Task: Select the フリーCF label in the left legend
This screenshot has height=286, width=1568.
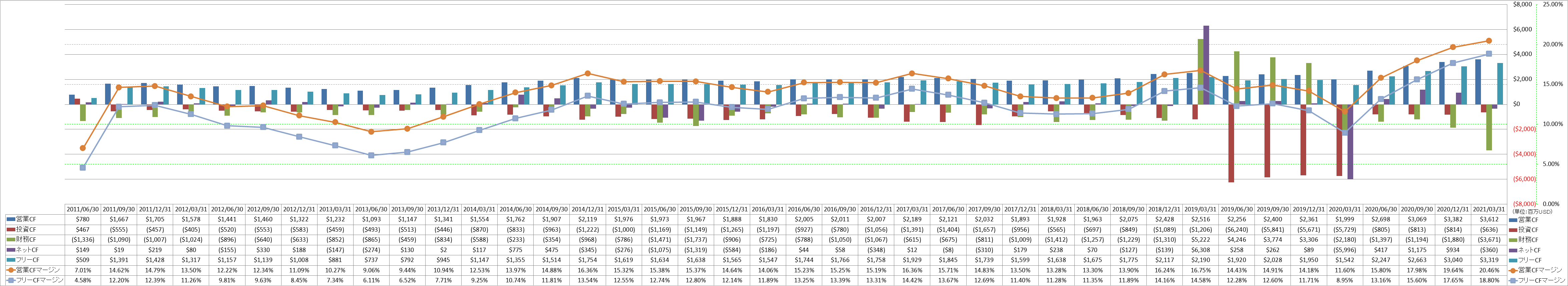Action: click(28, 260)
